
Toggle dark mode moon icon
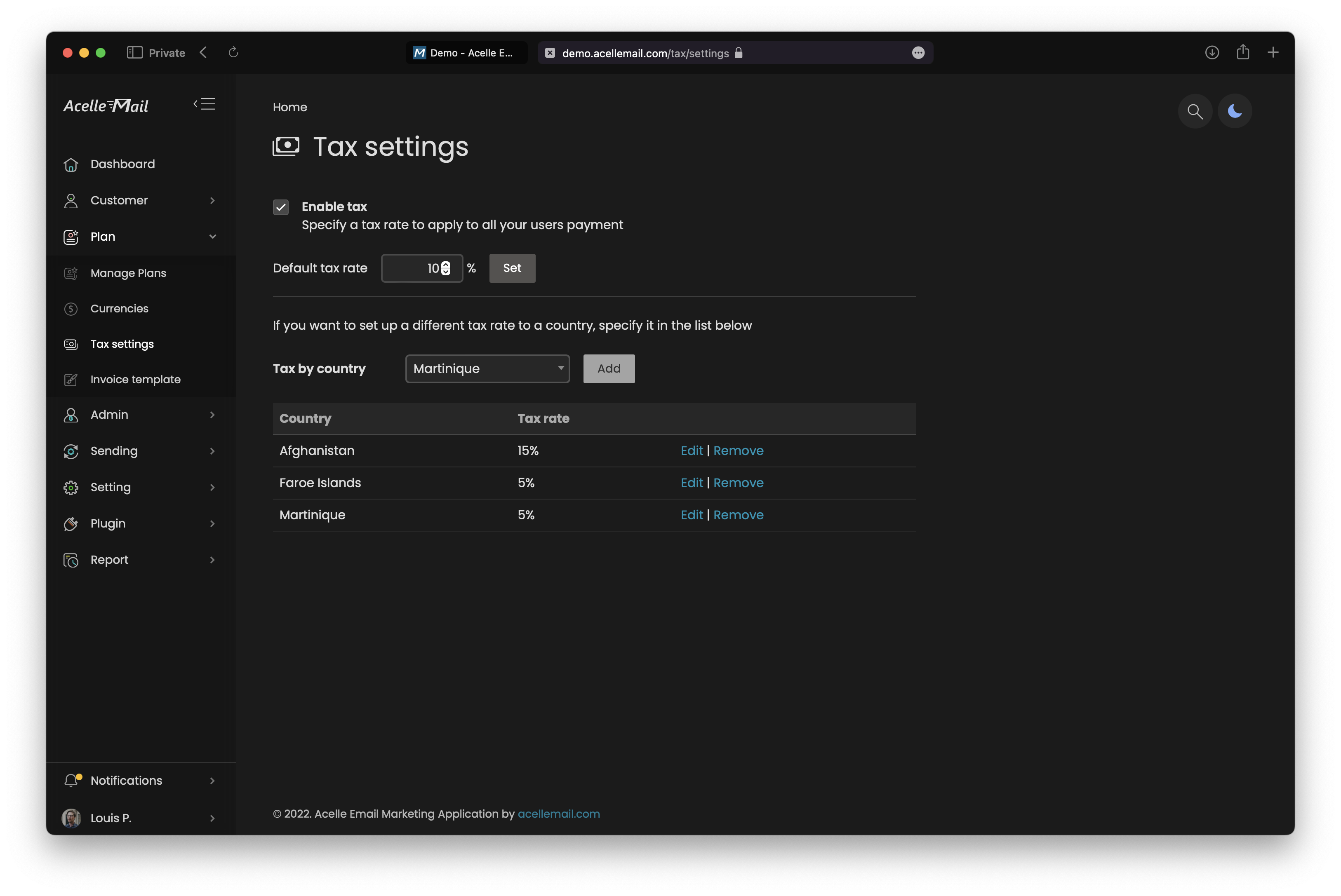click(x=1235, y=111)
